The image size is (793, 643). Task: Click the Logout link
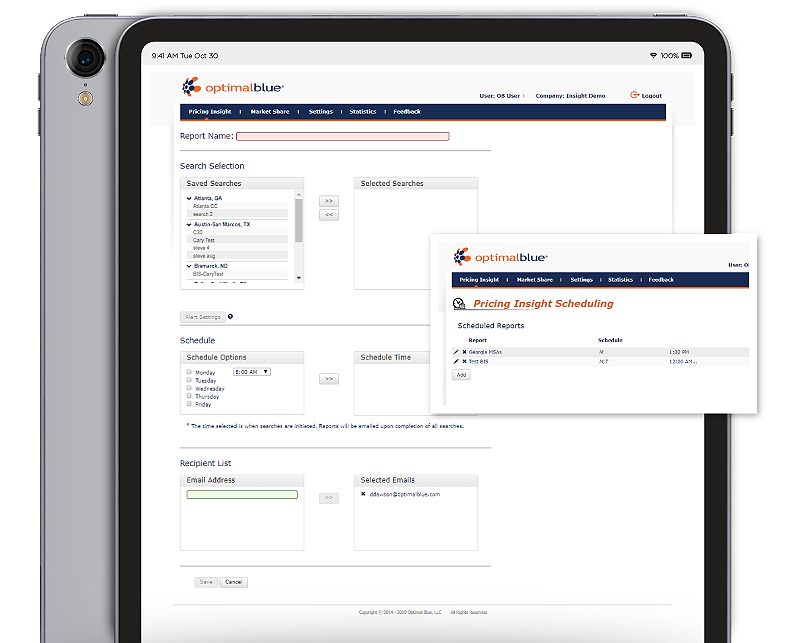click(x=651, y=96)
